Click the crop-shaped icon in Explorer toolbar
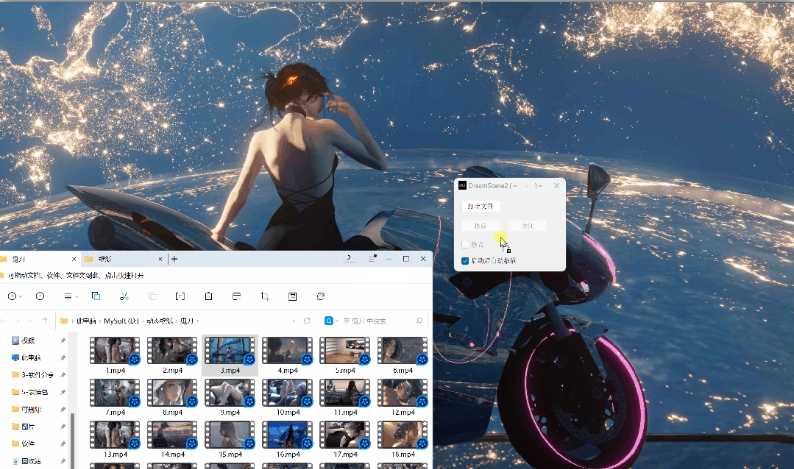 264,296
